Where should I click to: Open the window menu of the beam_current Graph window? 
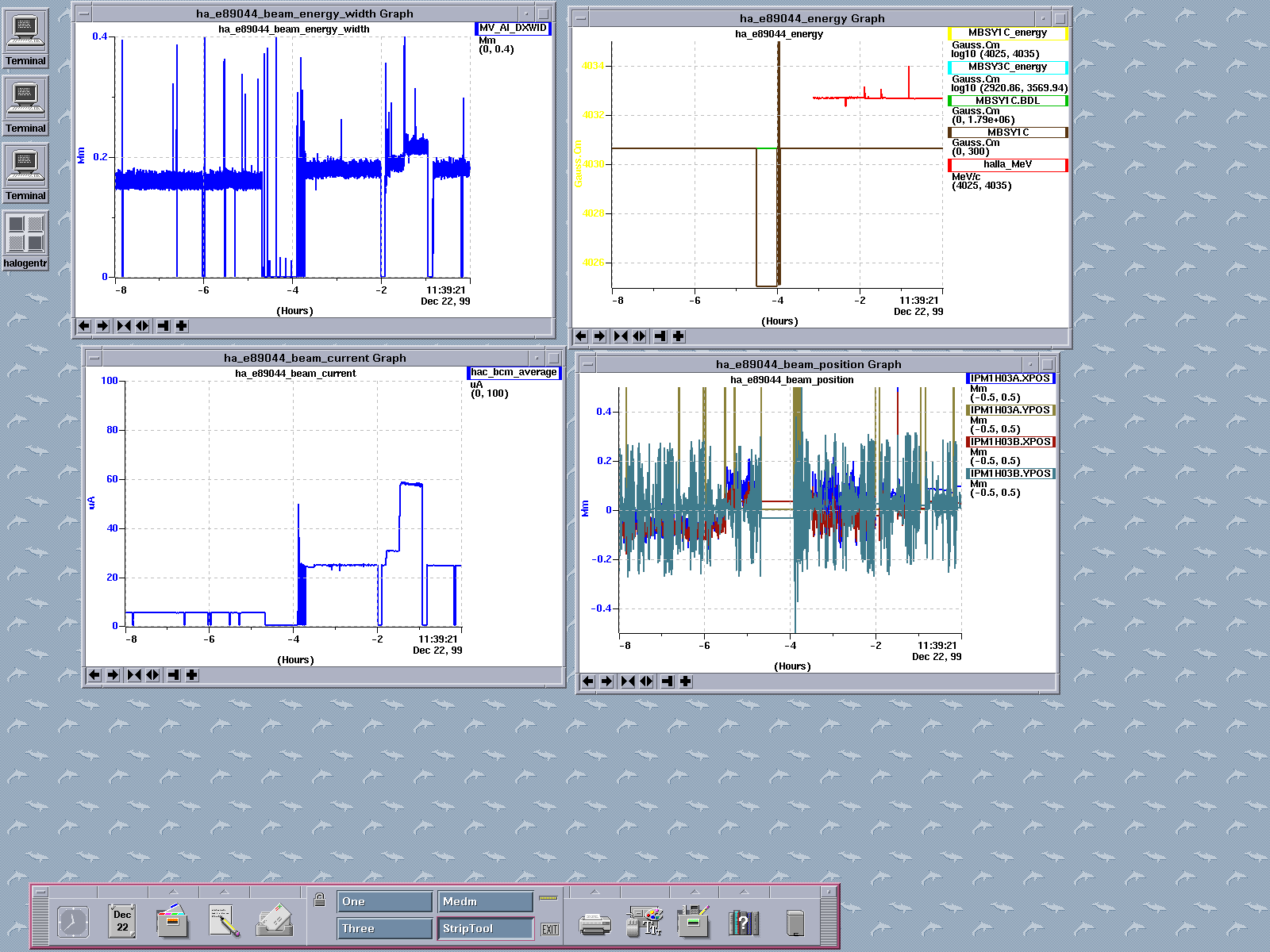pos(93,358)
